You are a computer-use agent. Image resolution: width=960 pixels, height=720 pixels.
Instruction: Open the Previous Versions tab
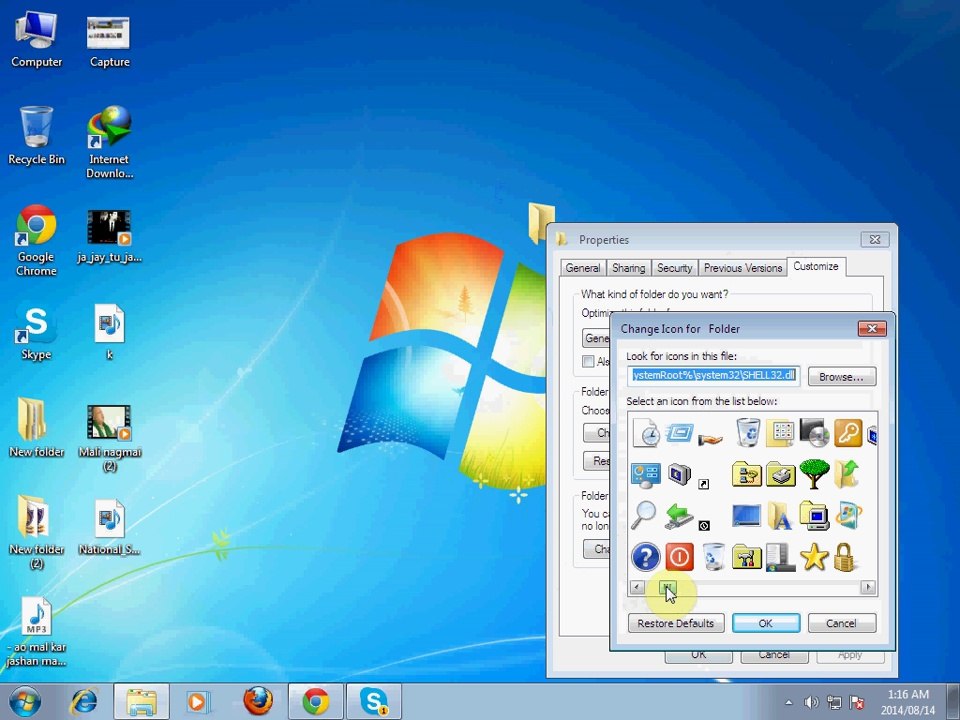coord(743,268)
